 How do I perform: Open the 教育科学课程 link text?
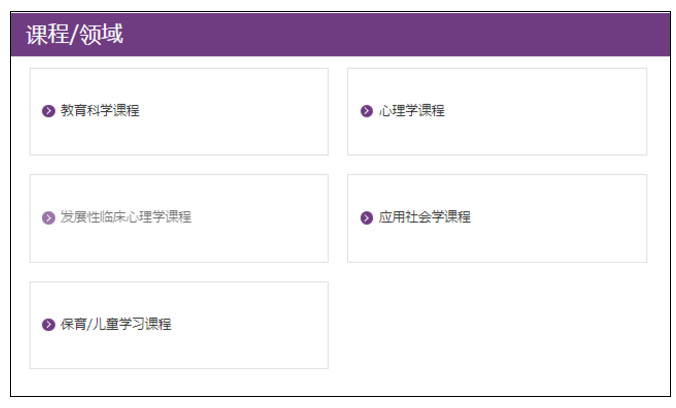[x=100, y=110]
